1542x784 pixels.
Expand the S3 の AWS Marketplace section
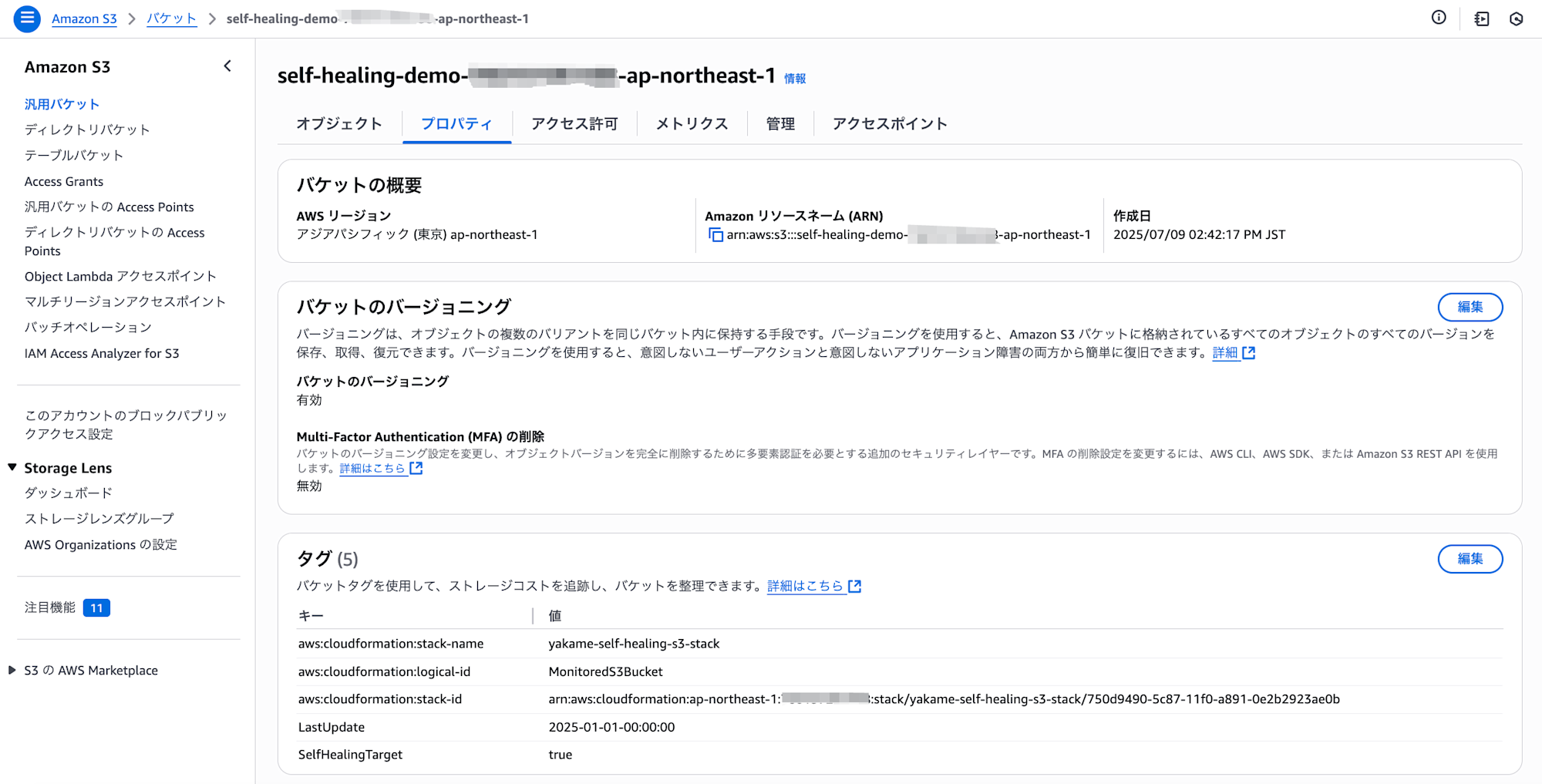(x=12, y=670)
